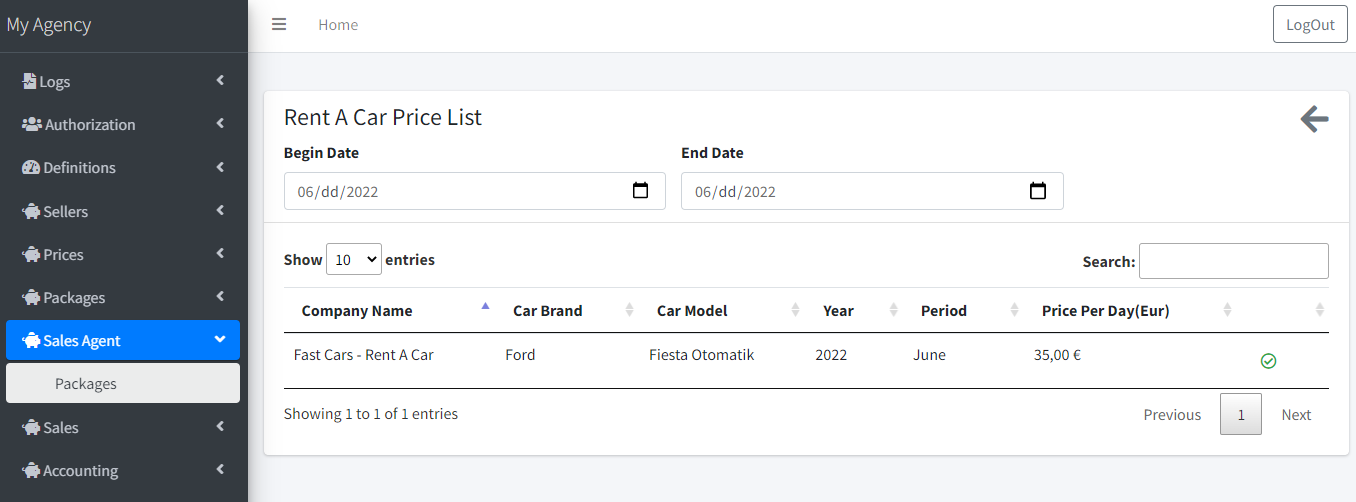Image resolution: width=1356 pixels, height=502 pixels.
Task: Click into the Search input field
Action: (1233, 261)
